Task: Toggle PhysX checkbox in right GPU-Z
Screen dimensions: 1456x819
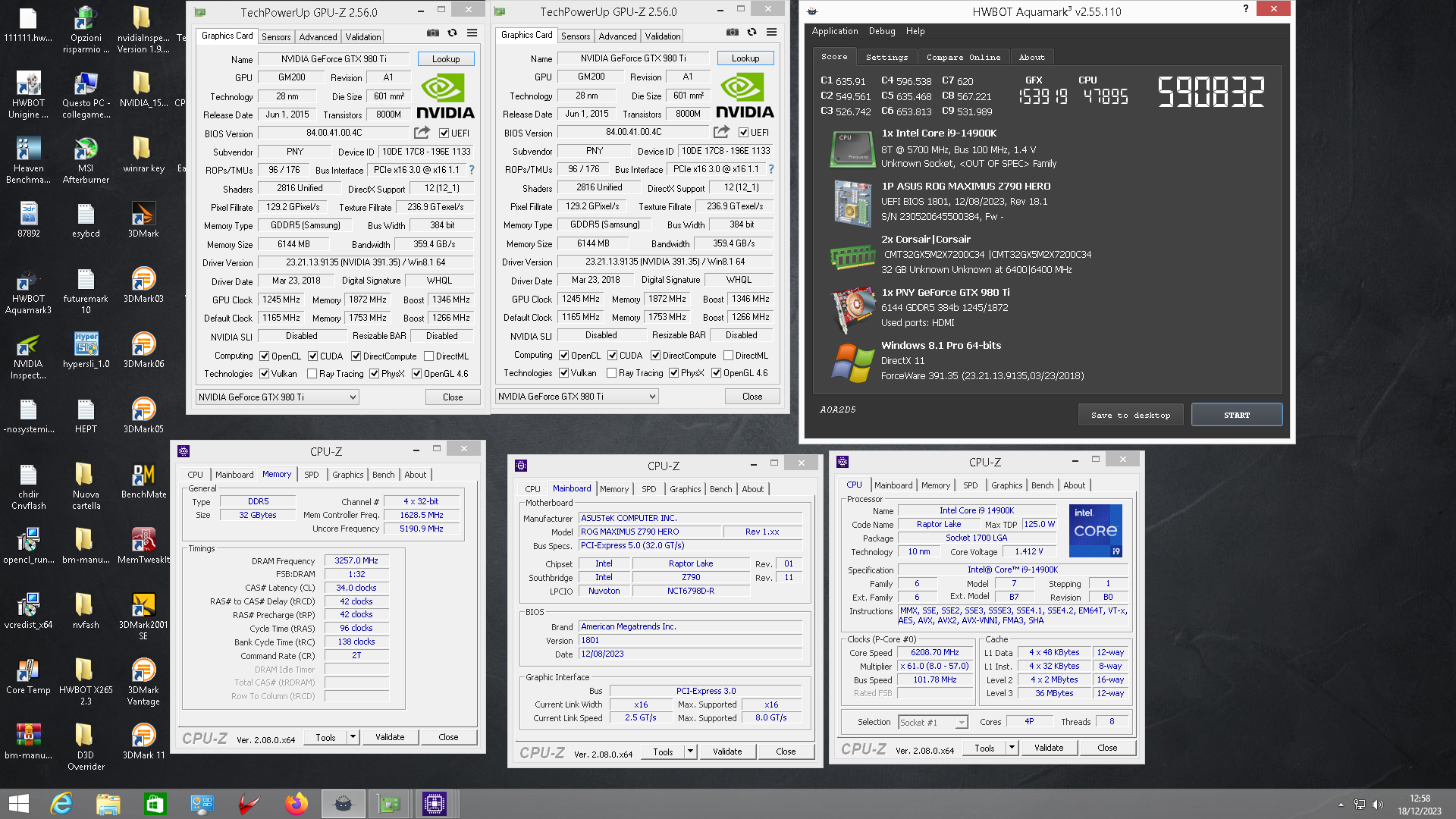Action: (674, 373)
